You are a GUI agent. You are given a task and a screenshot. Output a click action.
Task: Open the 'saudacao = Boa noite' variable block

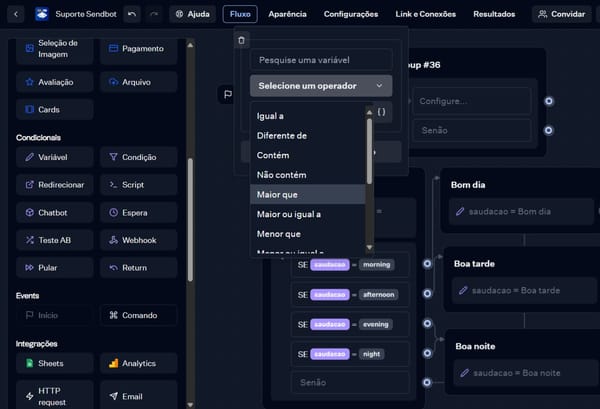pos(526,373)
